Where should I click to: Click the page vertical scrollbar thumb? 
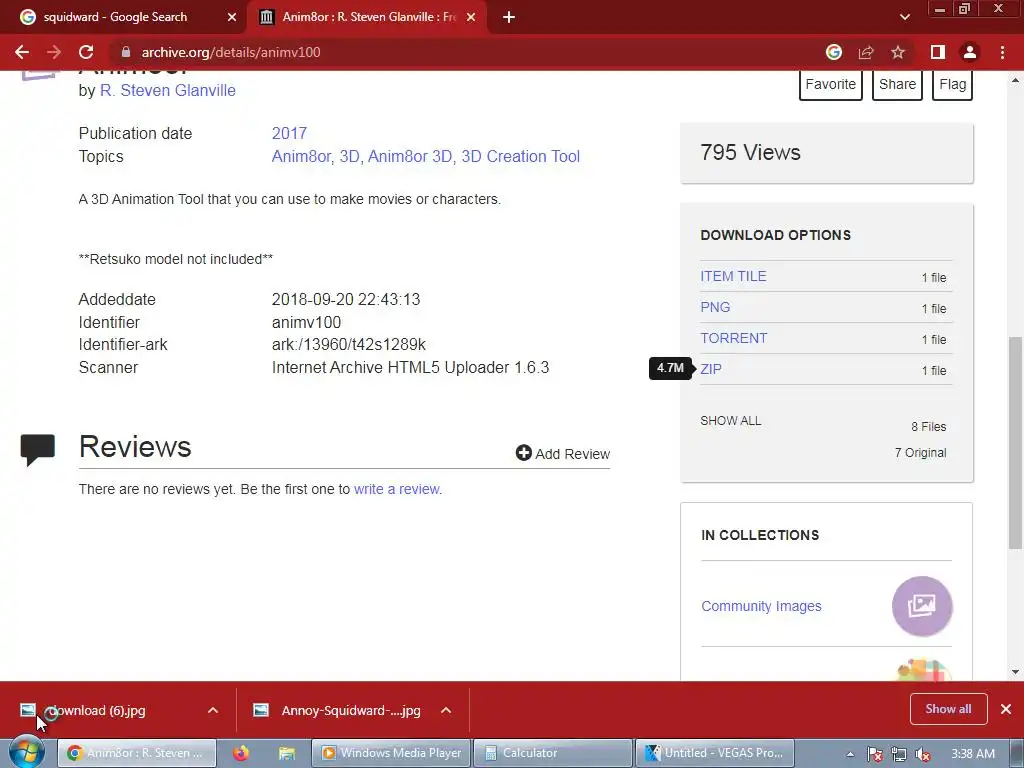click(x=1015, y=442)
